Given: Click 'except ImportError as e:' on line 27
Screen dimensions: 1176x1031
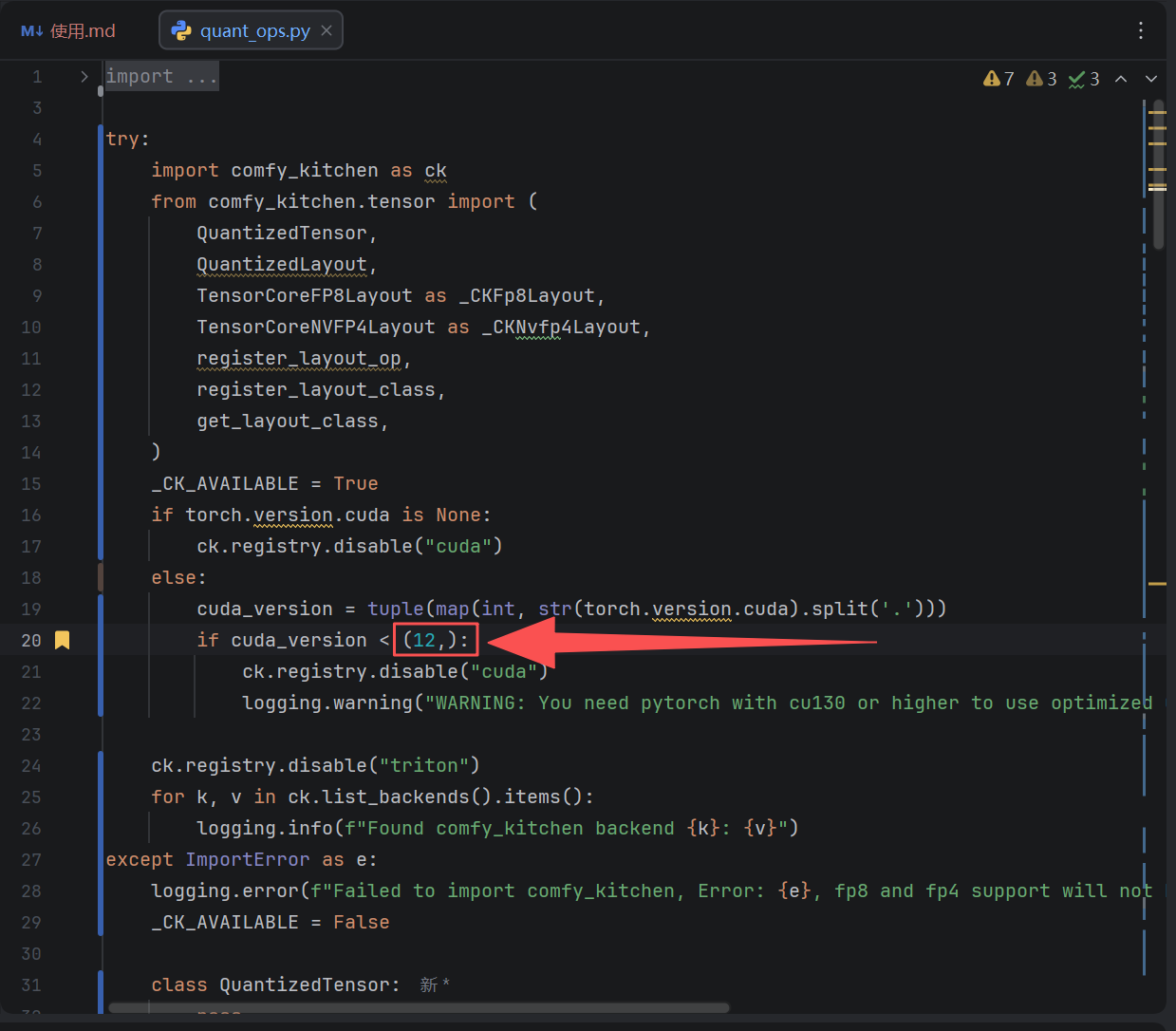Looking at the screenshot, I should (241, 859).
